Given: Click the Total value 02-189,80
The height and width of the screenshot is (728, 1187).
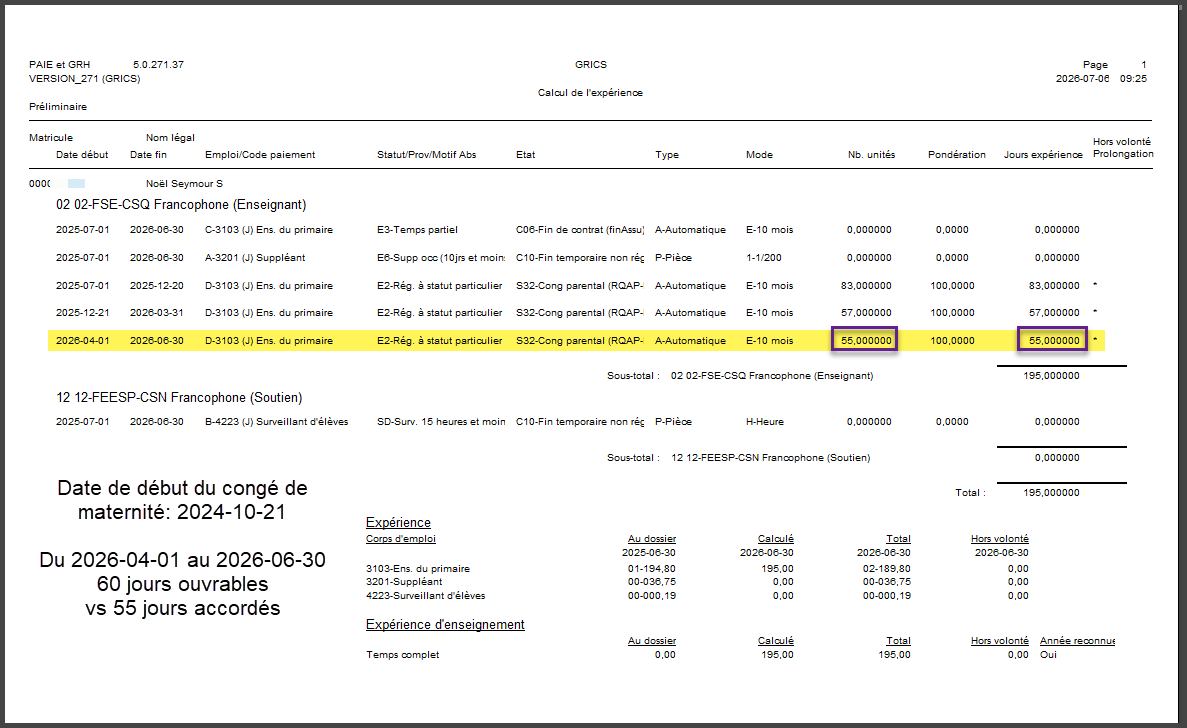Looking at the screenshot, I should [x=886, y=568].
